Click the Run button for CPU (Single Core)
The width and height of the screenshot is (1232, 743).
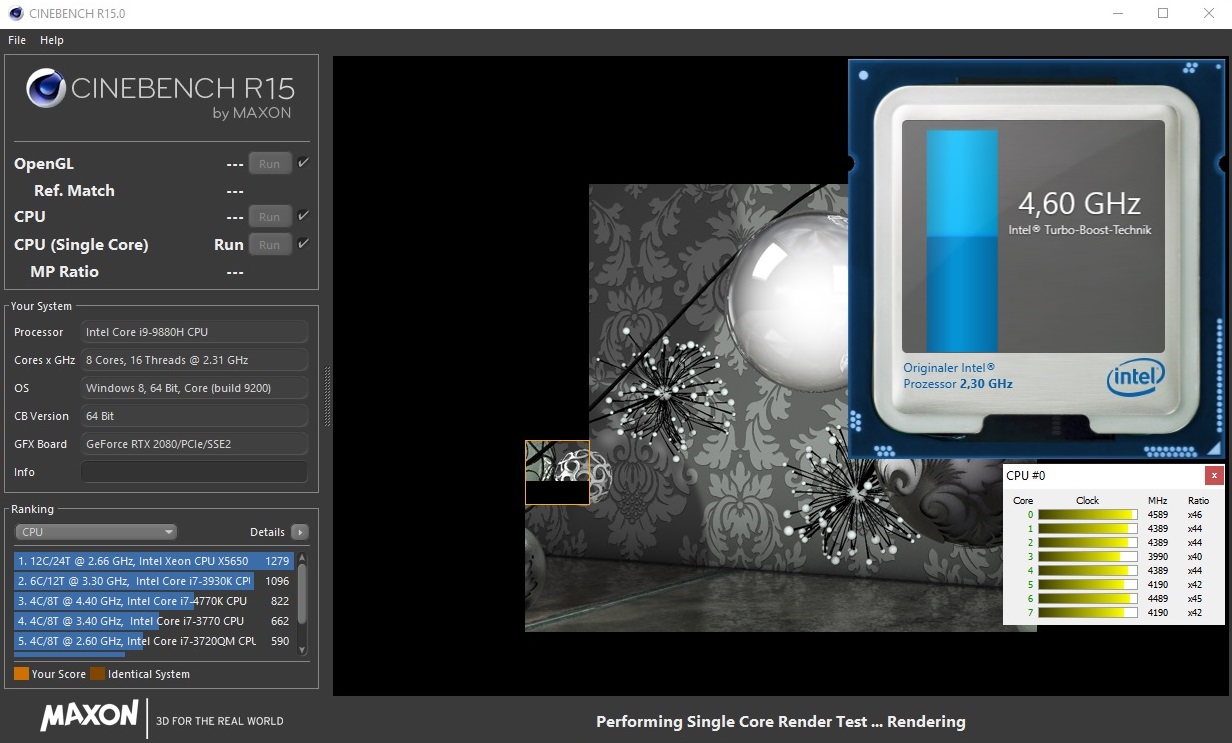[x=270, y=244]
